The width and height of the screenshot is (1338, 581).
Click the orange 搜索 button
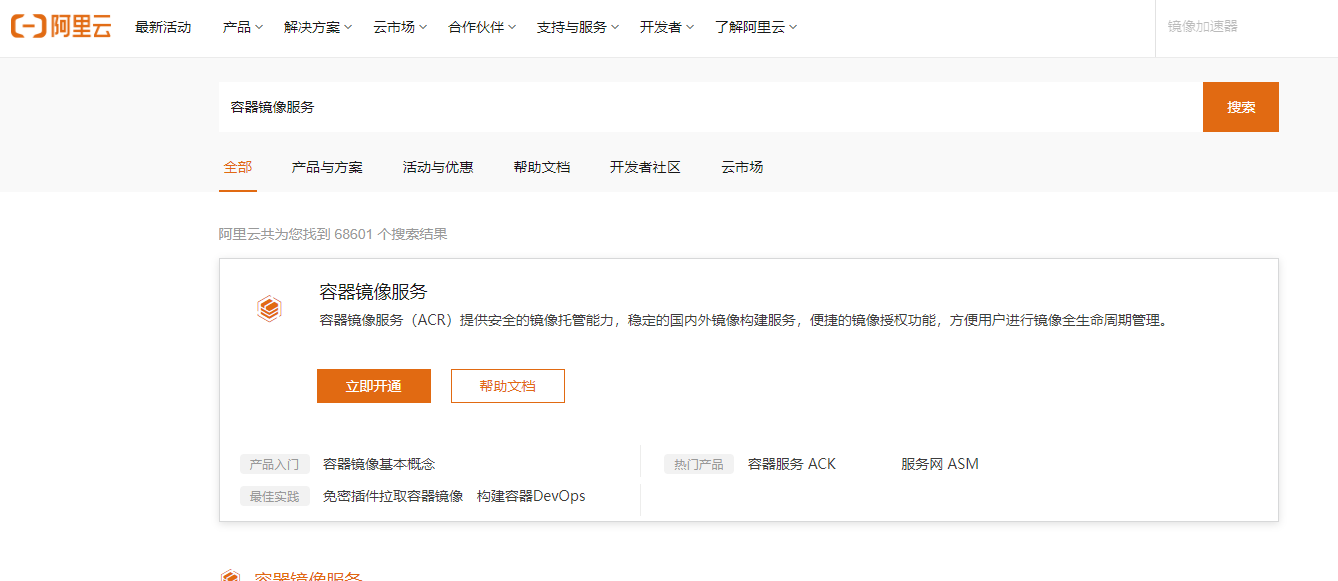click(x=1241, y=107)
